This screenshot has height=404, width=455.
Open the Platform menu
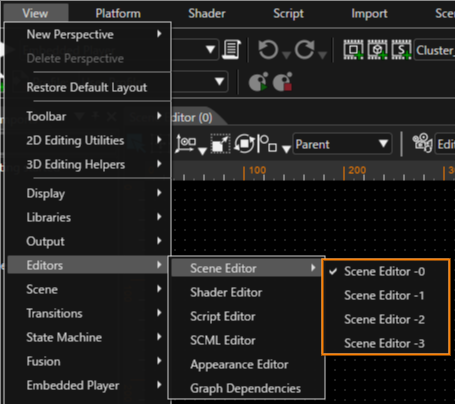tap(118, 13)
